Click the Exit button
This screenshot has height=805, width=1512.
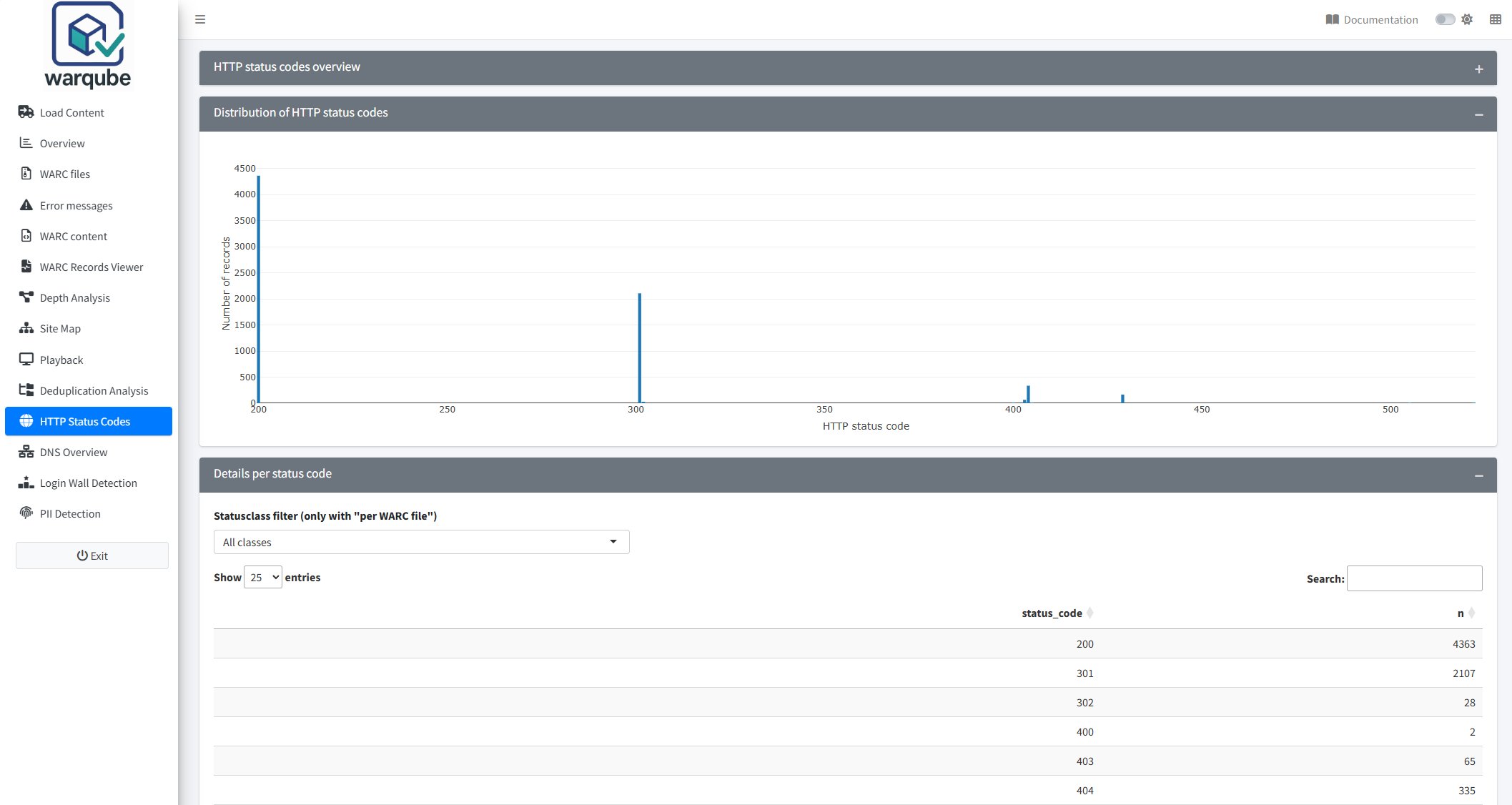92,555
